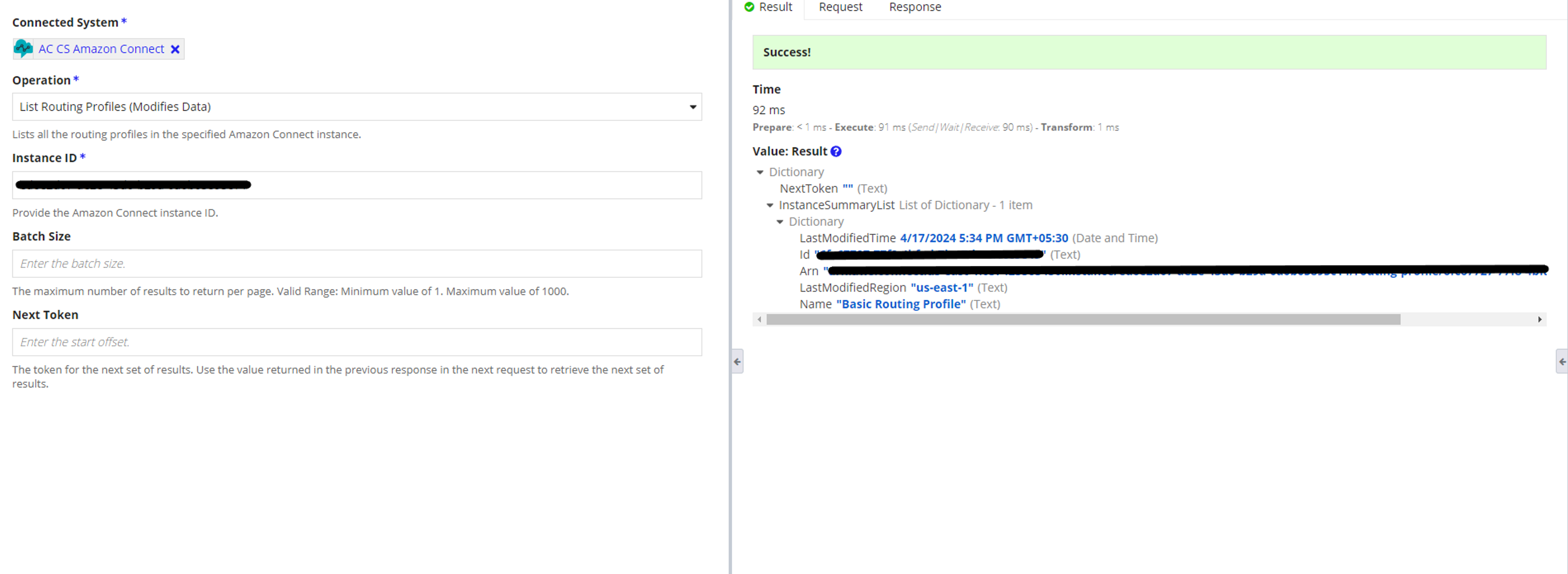This screenshot has height=574, width=1568.
Task: Select the "us-east-1" region value
Action: point(942,287)
